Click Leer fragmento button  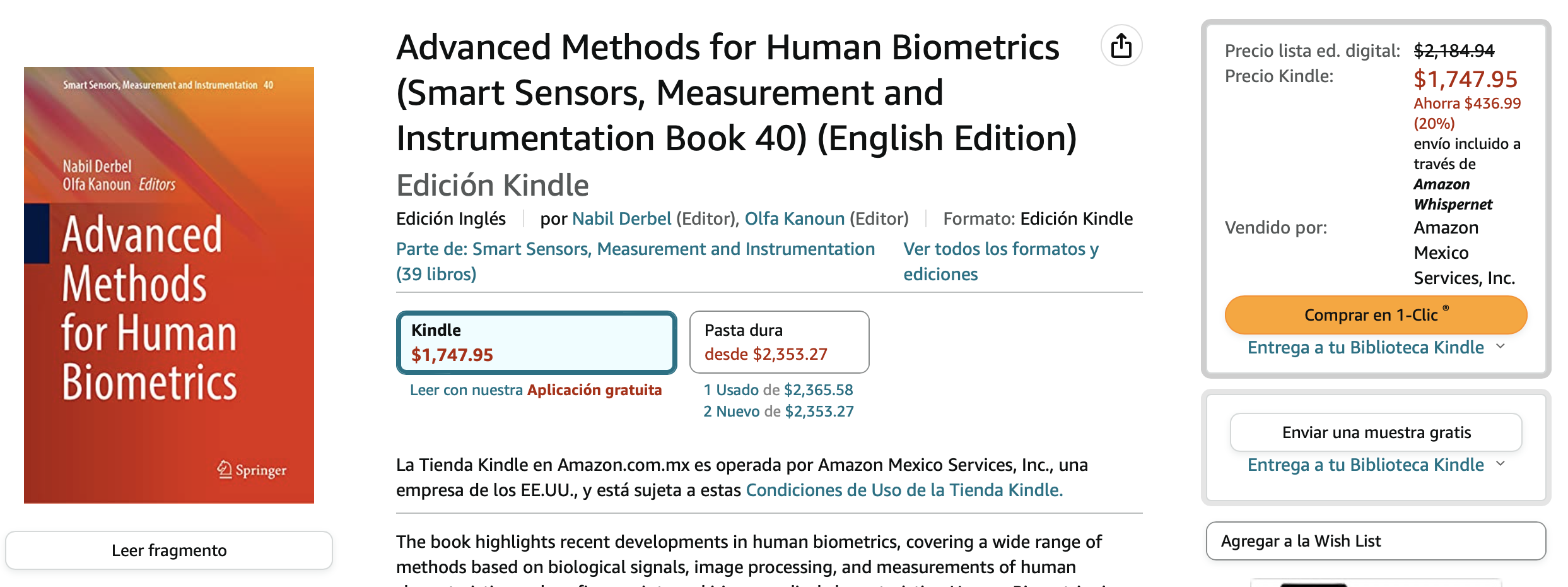tap(169, 550)
